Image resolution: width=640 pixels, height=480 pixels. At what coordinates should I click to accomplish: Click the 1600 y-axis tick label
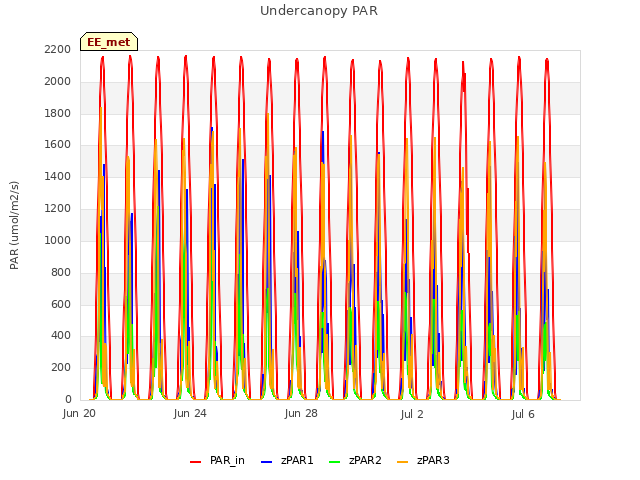tap(58, 145)
